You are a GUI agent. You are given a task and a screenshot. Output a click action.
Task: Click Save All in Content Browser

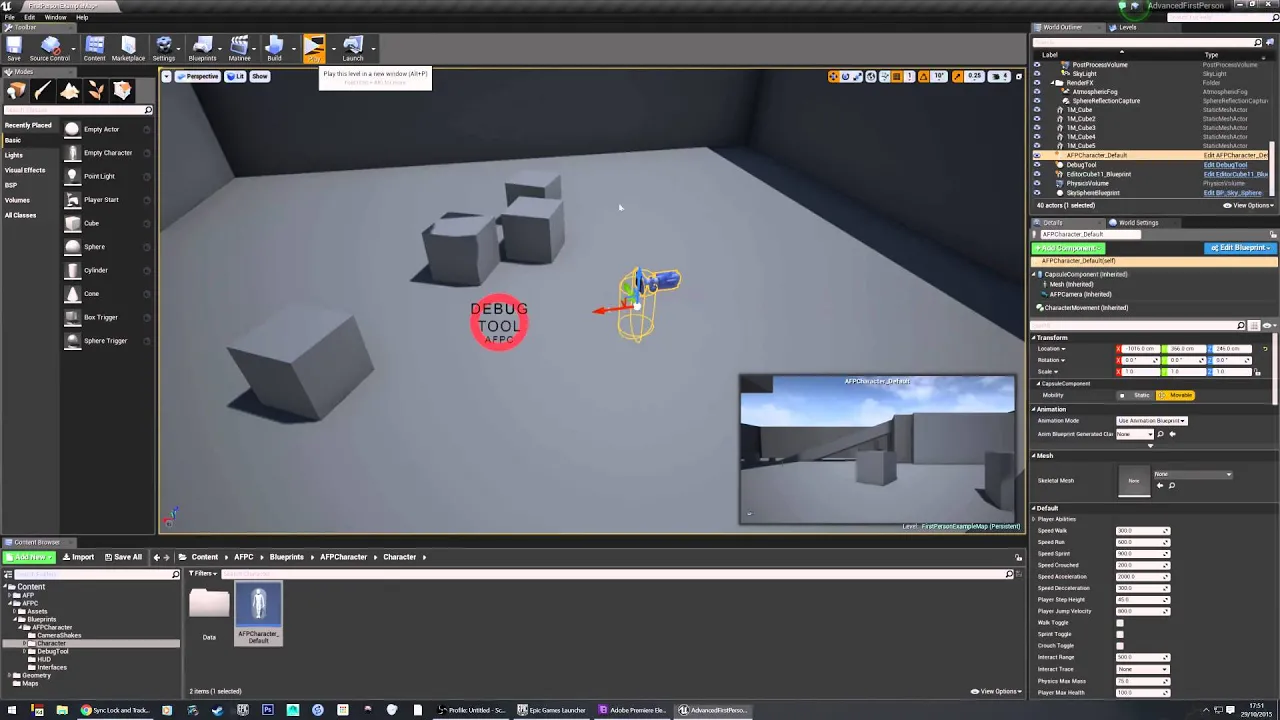pyautogui.click(x=122, y=557)
